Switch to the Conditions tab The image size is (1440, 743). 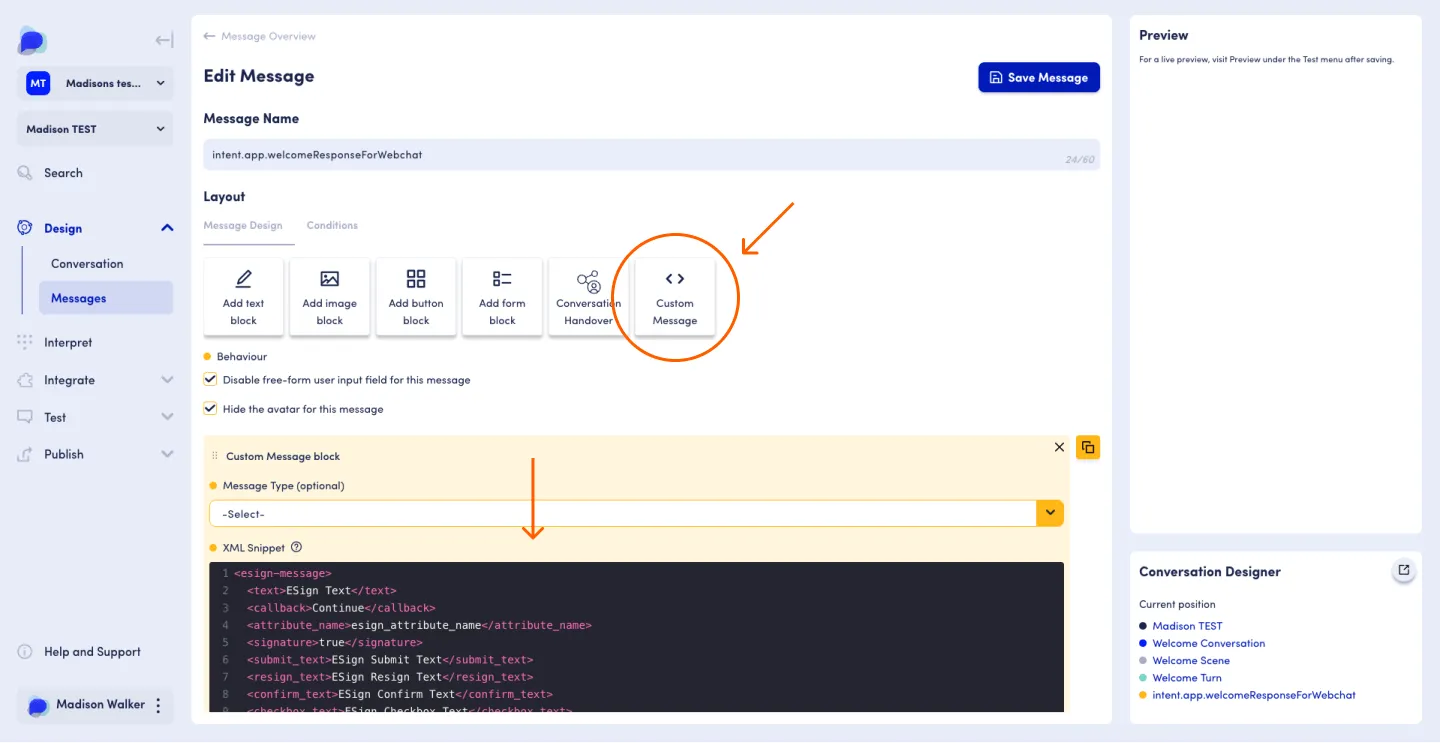click(332, 226)
